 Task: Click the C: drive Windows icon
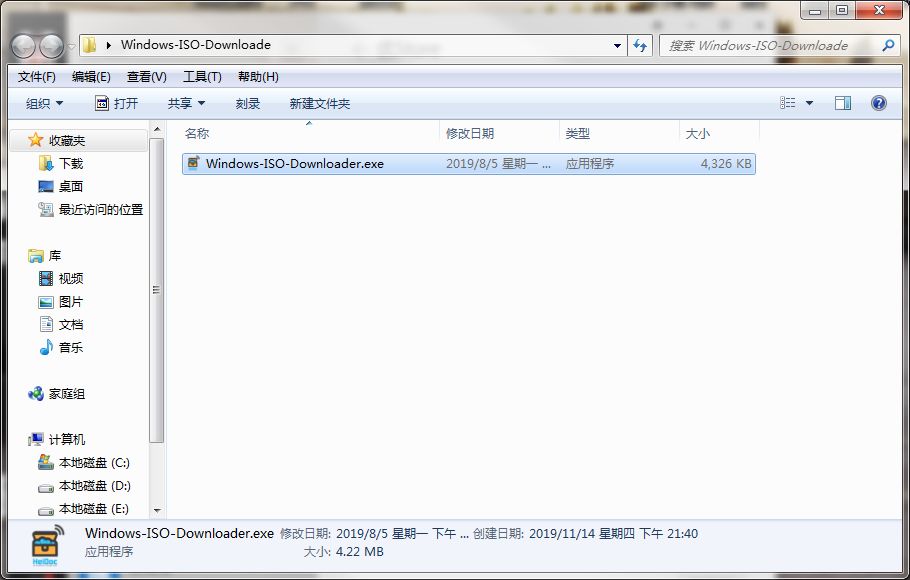pyautogui.click(x=46, y=462)
